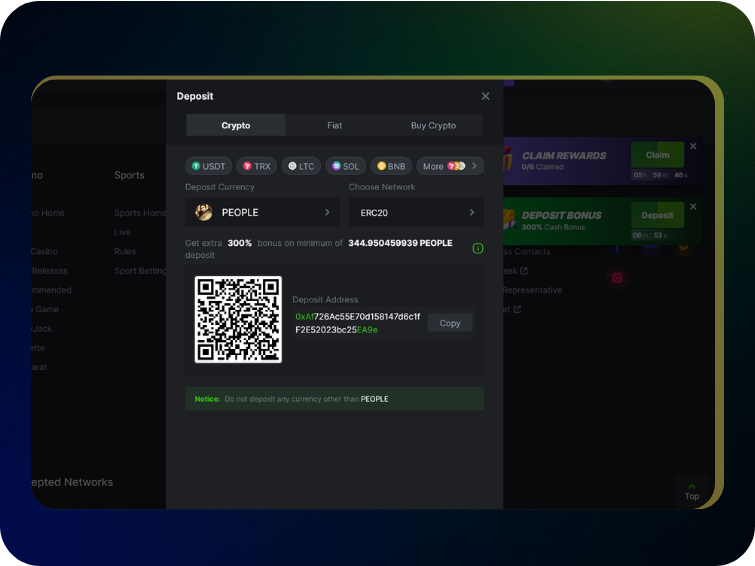Select the TRX currency chip
This screenshot has height=566, width=755.
[257, 166]
